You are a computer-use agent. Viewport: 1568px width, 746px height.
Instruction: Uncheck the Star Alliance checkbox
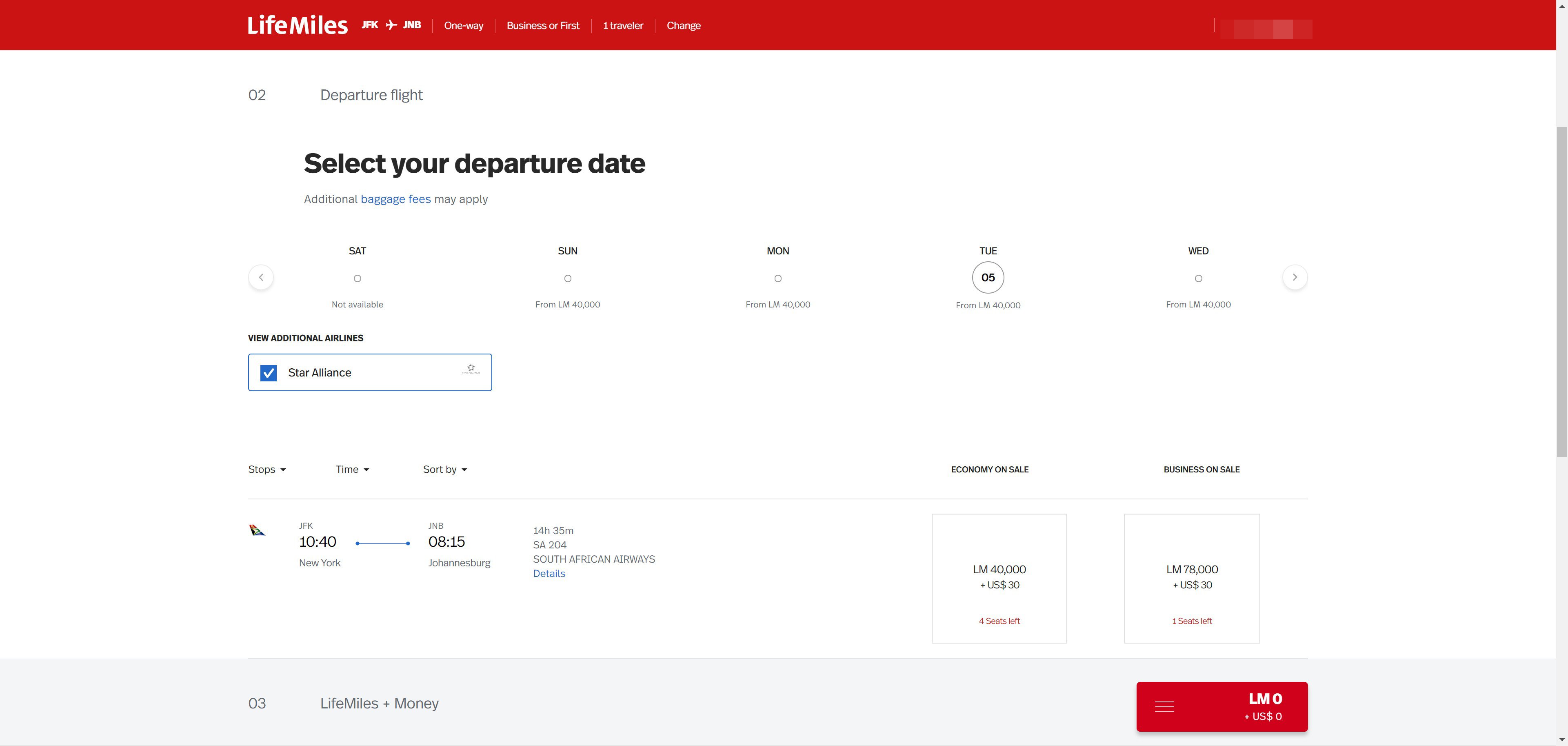click(269, 373)
